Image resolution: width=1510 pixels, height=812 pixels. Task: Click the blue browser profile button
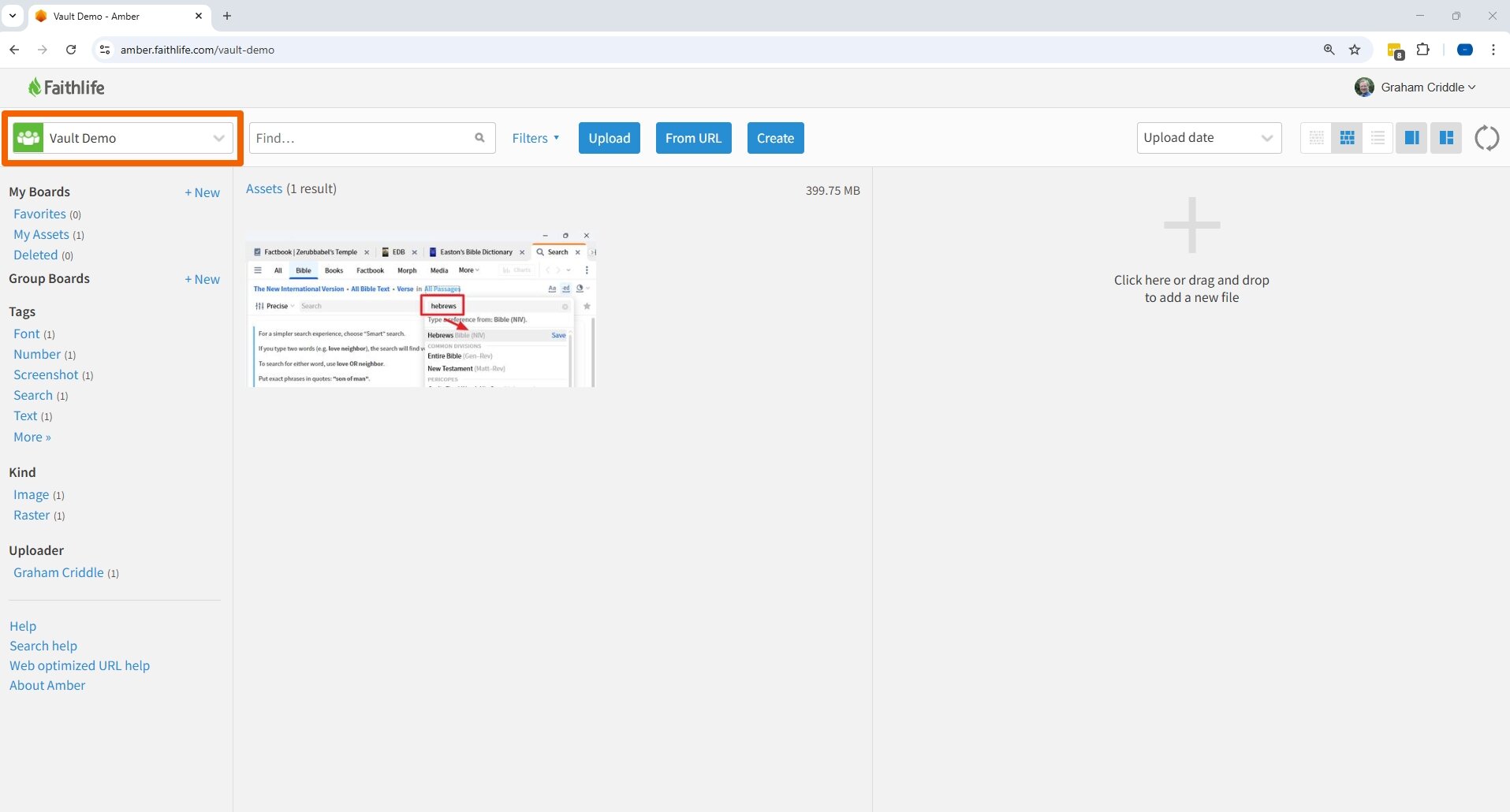1465,50
